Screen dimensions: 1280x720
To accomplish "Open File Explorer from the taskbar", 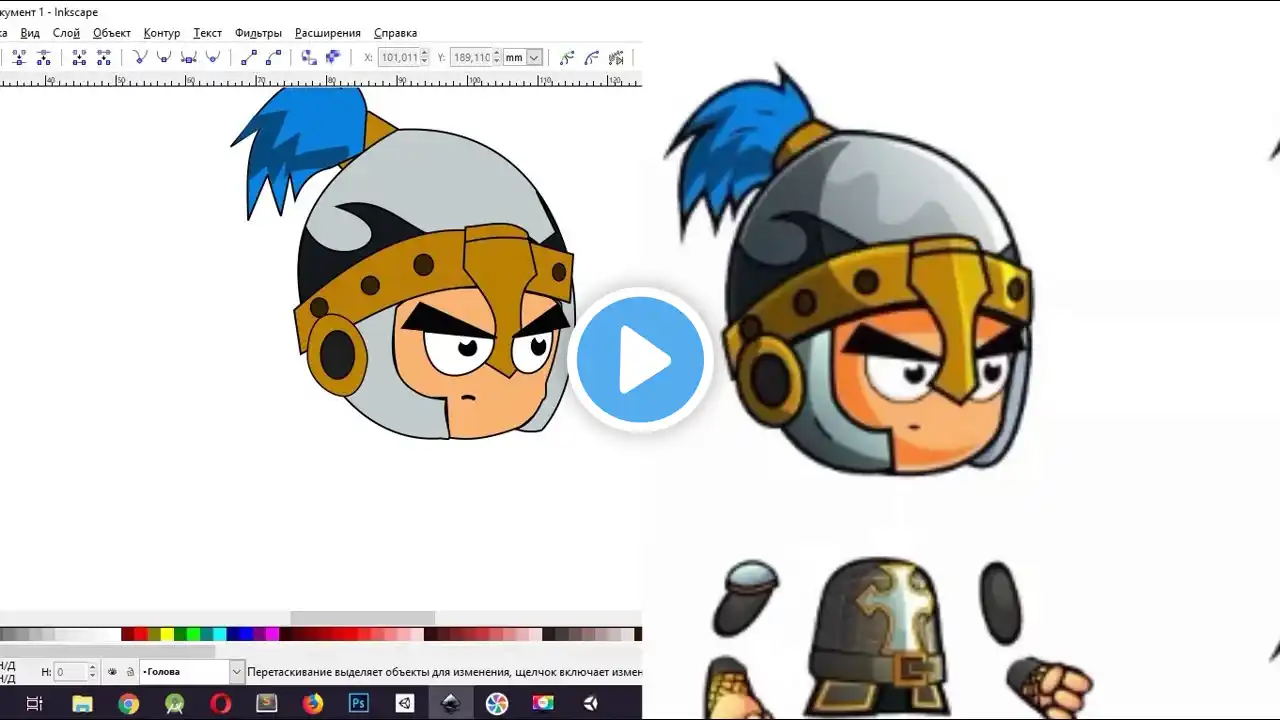I will (x=82, y=703).
